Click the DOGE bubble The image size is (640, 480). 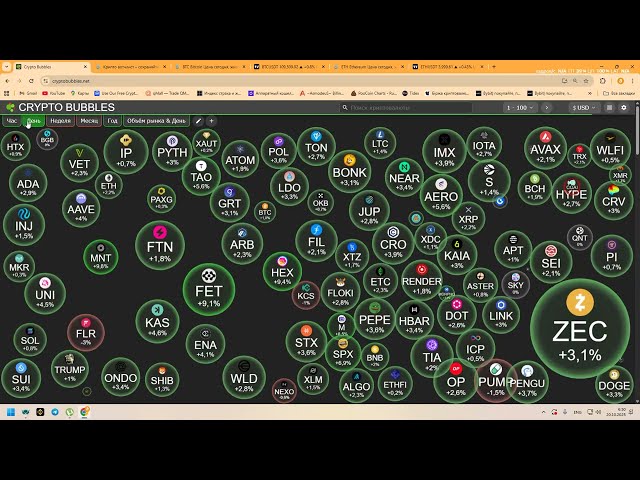pyautogui.click(x=614, y=384)
